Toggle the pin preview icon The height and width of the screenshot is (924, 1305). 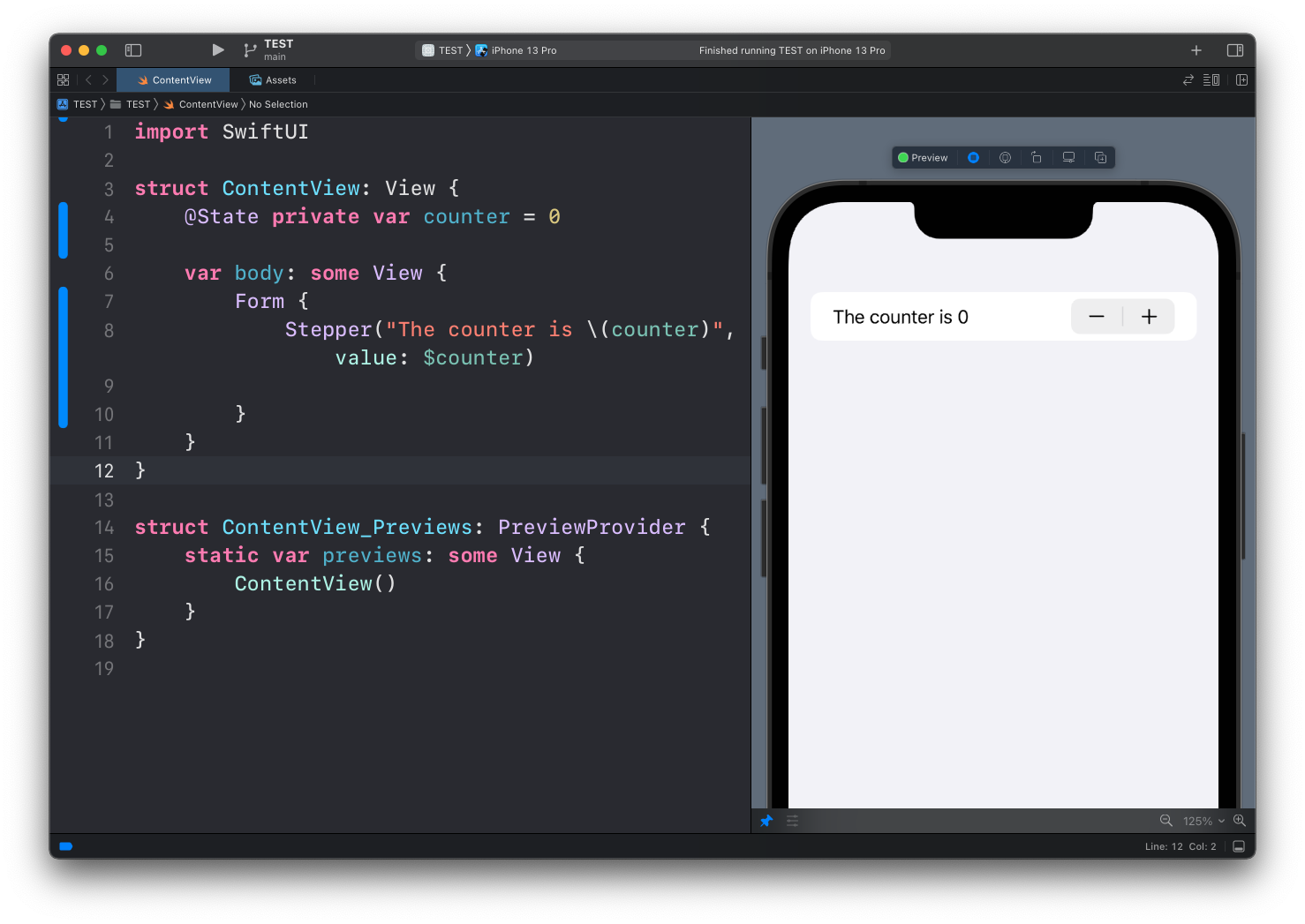pos(766,821)
